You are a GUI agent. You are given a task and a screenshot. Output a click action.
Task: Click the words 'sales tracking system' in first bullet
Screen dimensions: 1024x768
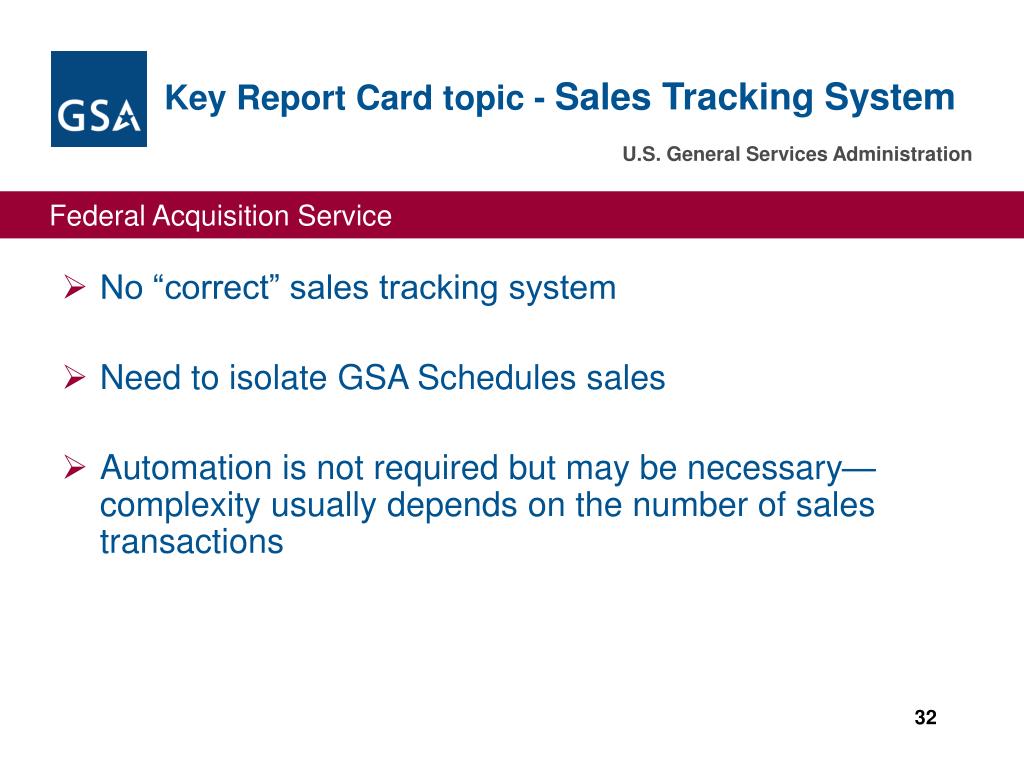click(453, 288)
